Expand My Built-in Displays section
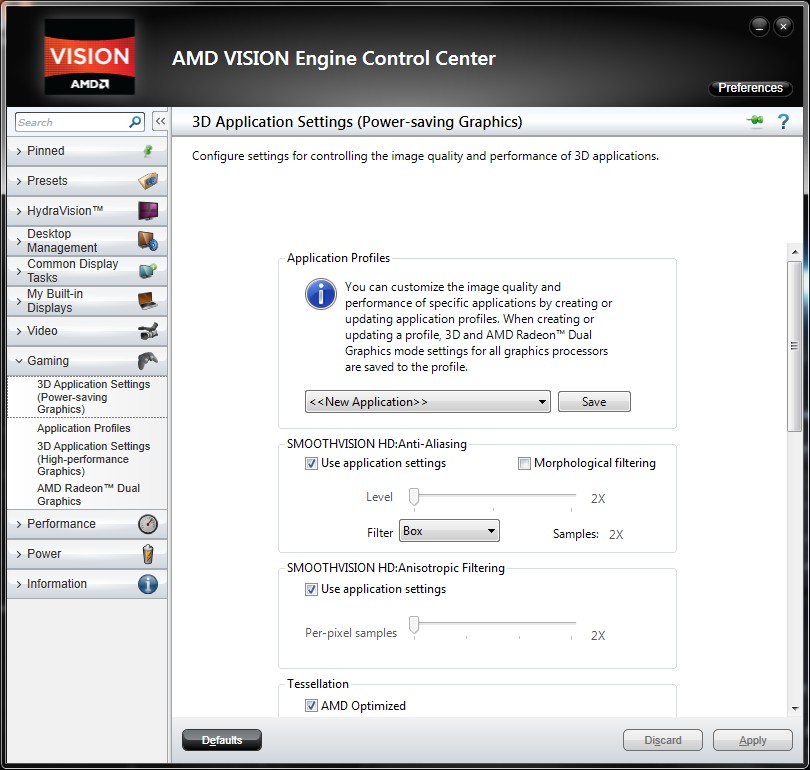 [x=87, y=301]
